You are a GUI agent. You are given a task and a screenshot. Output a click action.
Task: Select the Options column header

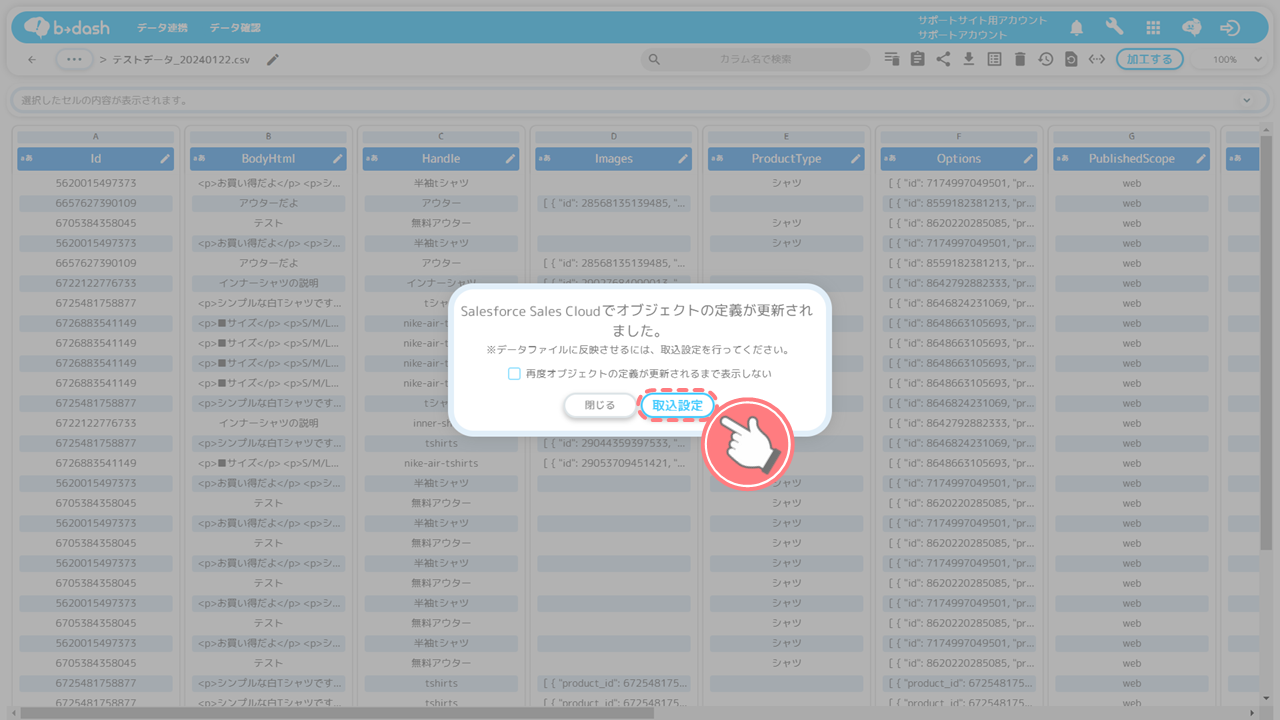click(959, 158)
